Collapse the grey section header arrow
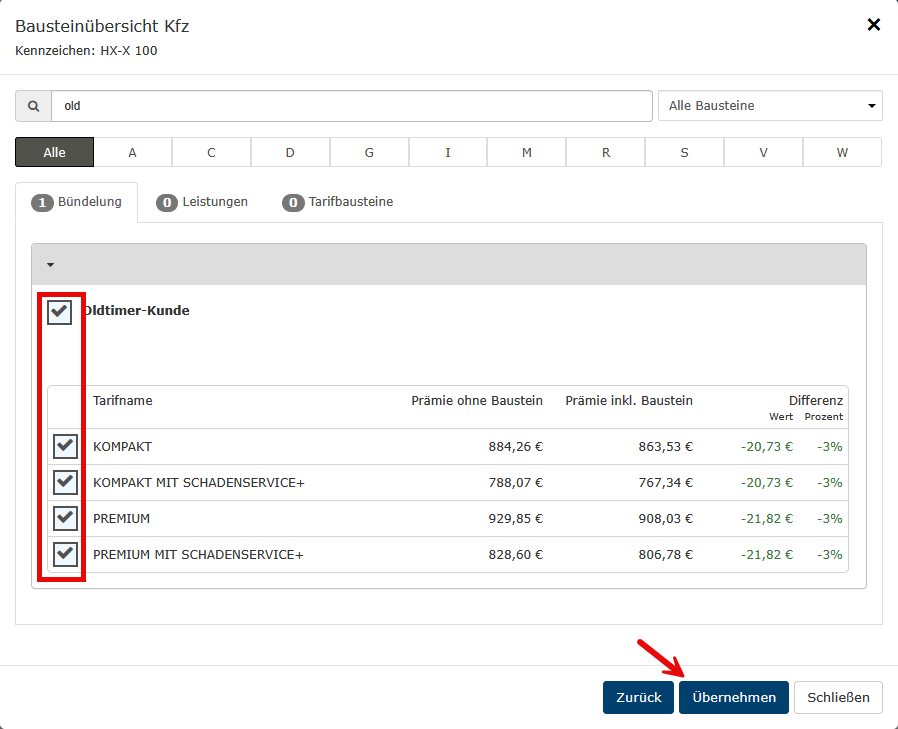 point(50,265)
